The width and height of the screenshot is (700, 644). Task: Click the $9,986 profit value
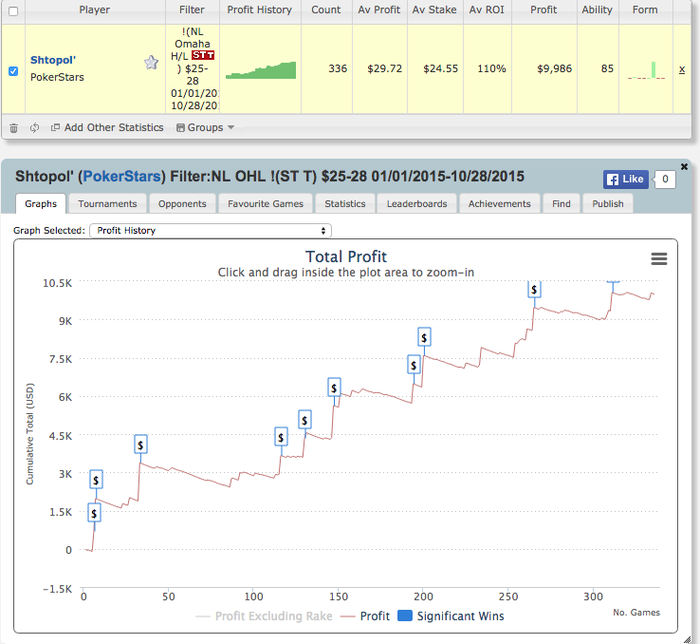(554, 68)
